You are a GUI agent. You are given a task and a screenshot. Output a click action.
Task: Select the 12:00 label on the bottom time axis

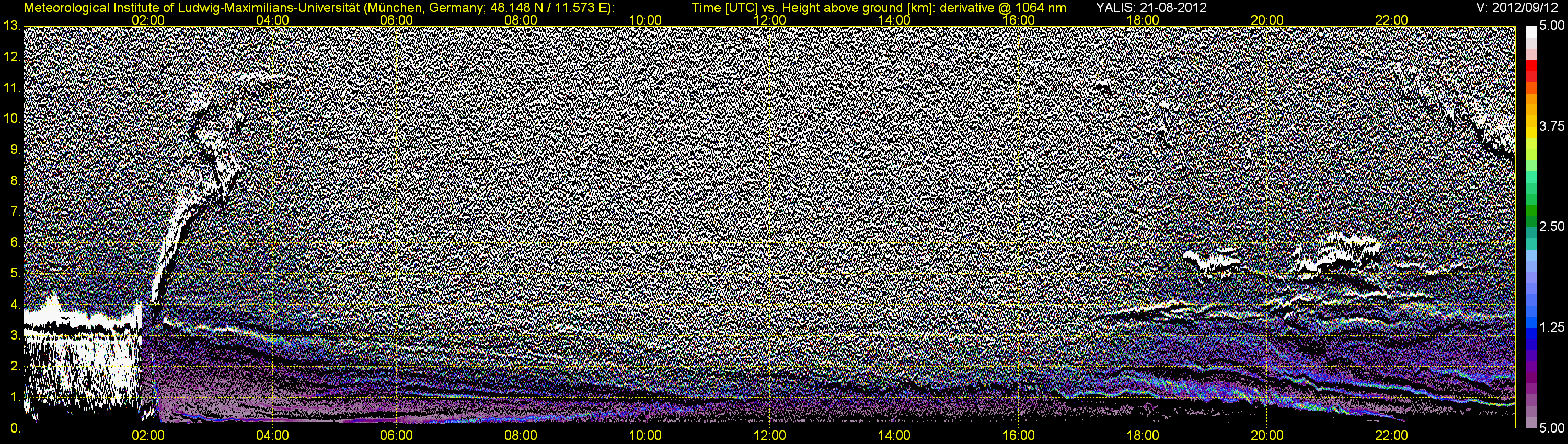[x=769, y=436]
